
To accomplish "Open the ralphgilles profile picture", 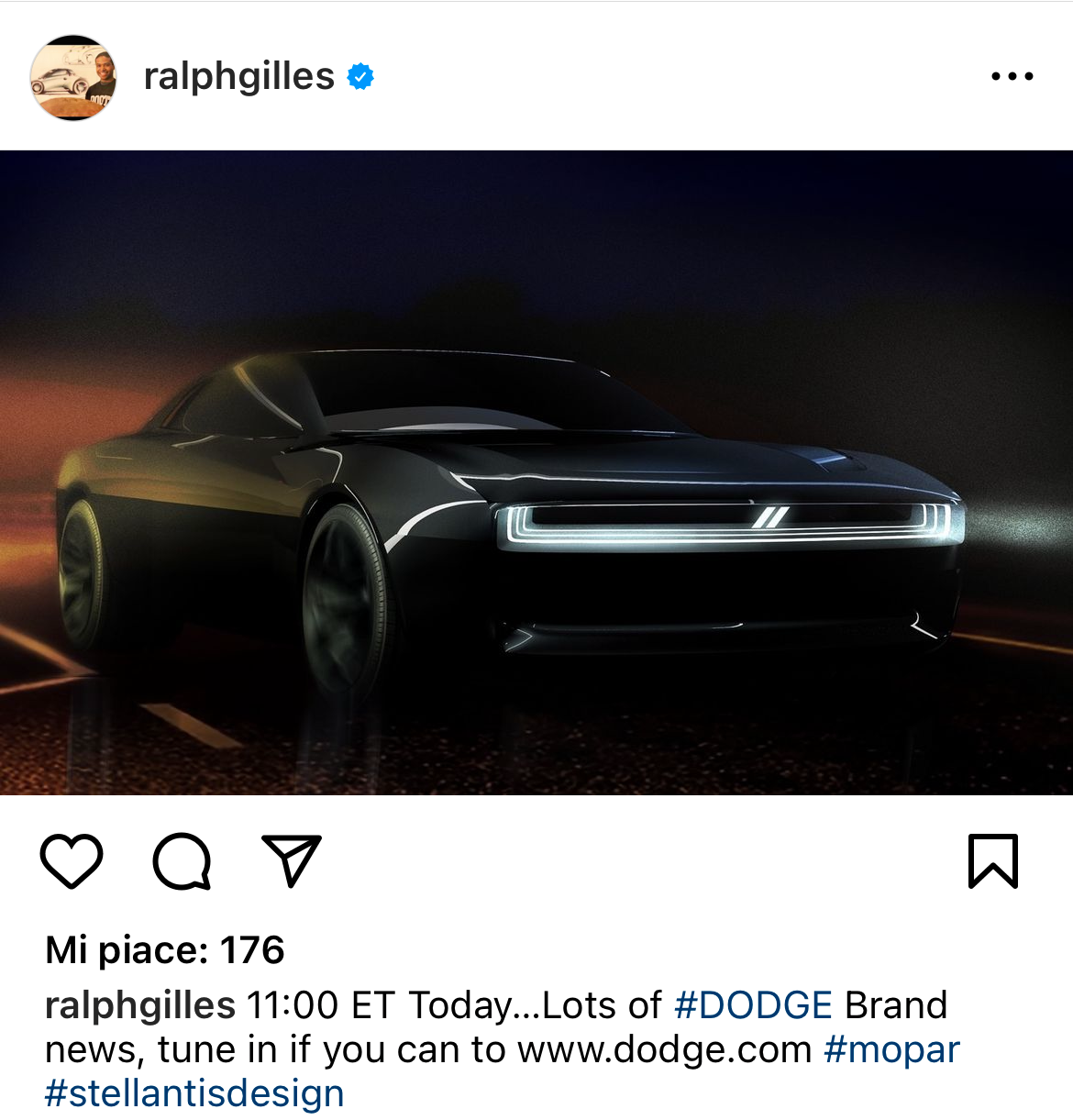I will pos(73,77).
